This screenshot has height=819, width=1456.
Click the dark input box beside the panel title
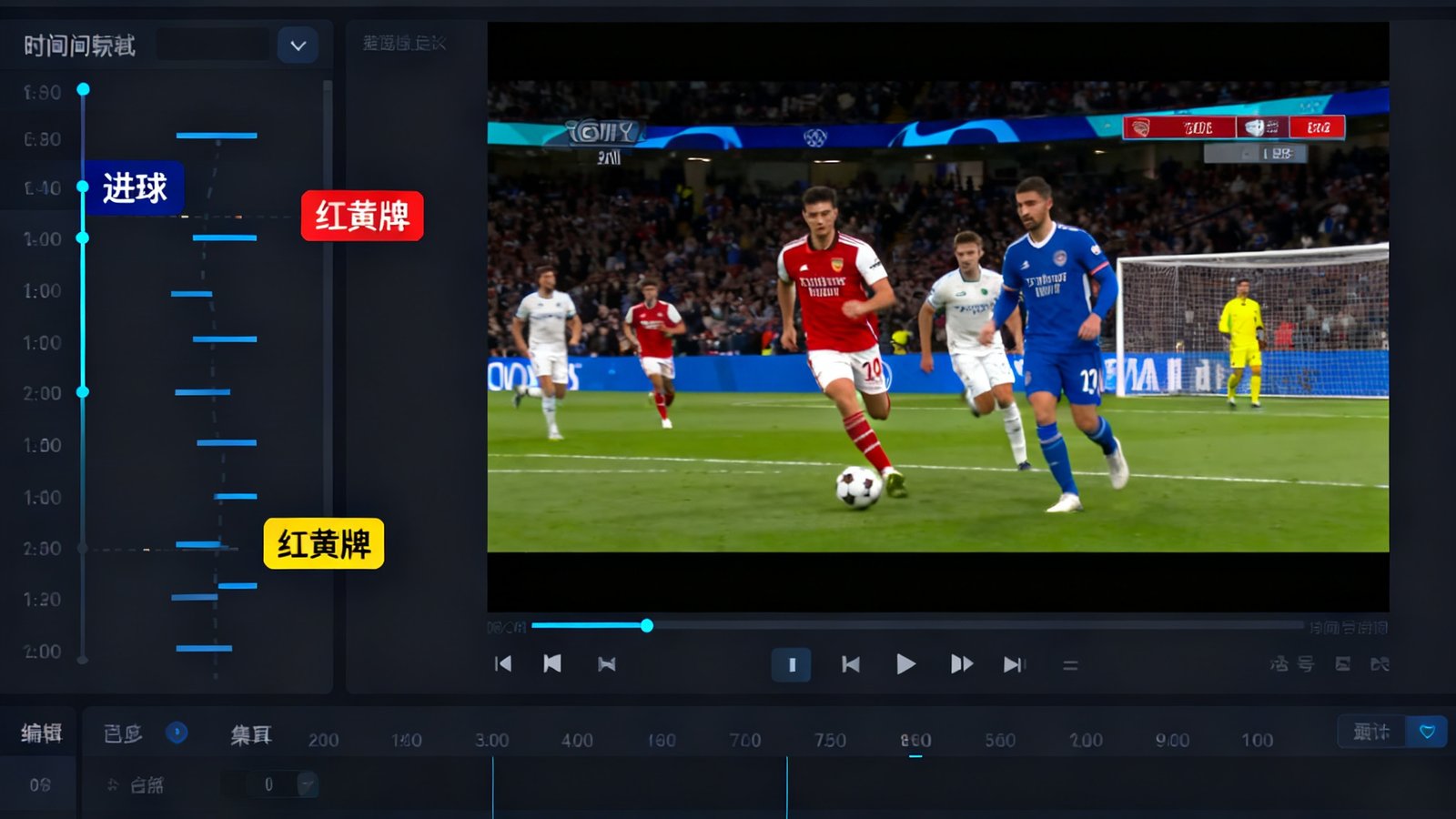point(213,45)
